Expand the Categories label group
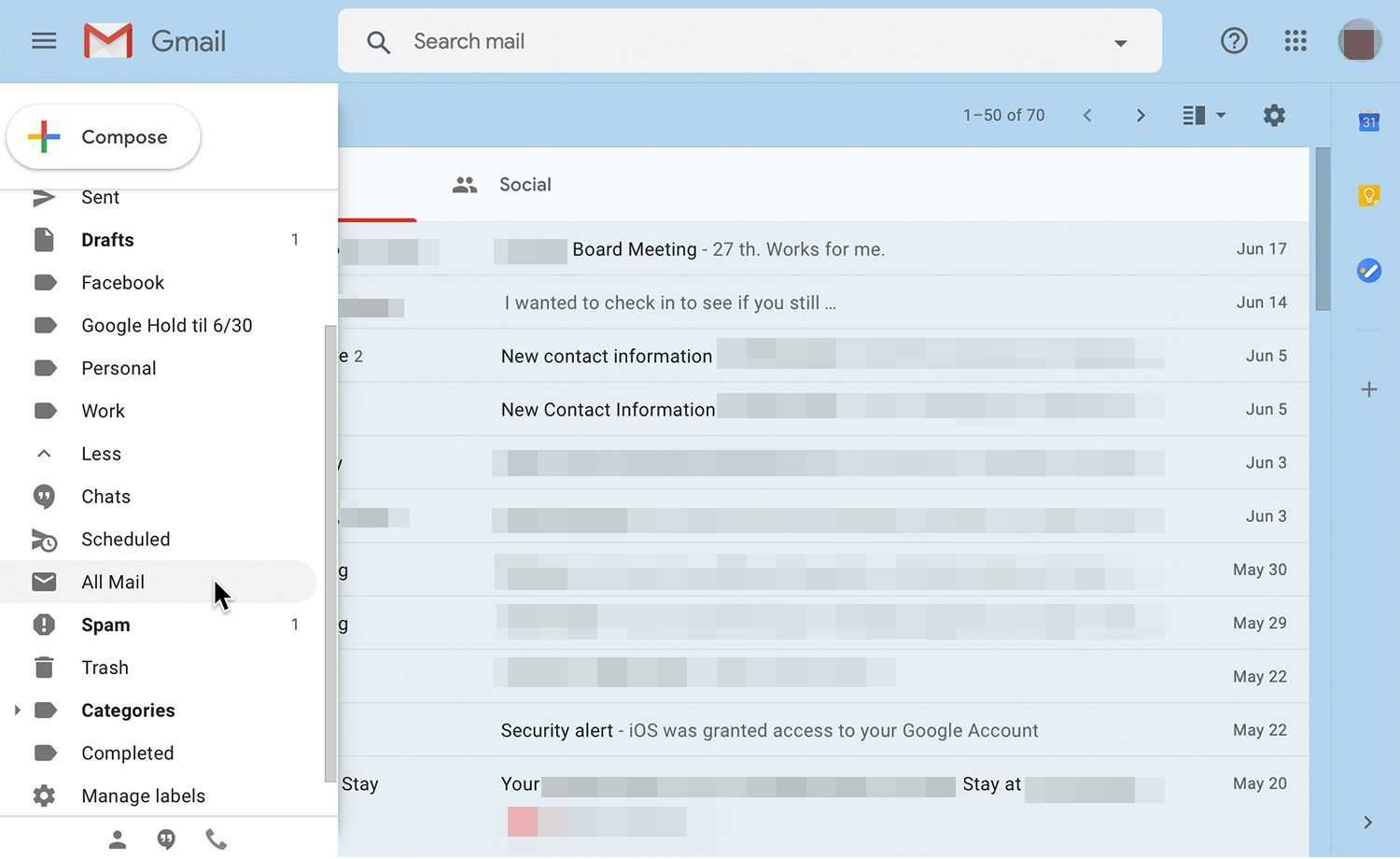This screenshot has width=1400, height=859. [17, 710]
